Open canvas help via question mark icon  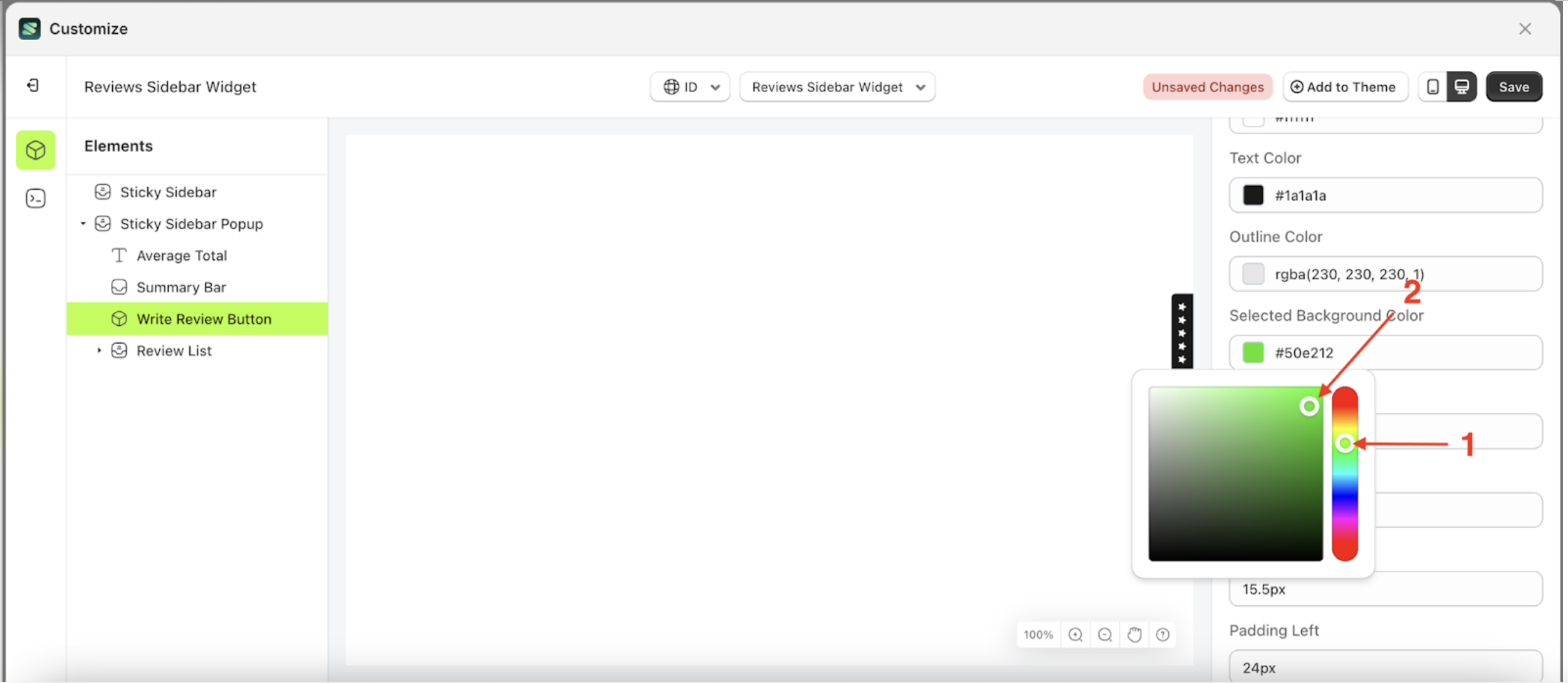pos(1163,634)
